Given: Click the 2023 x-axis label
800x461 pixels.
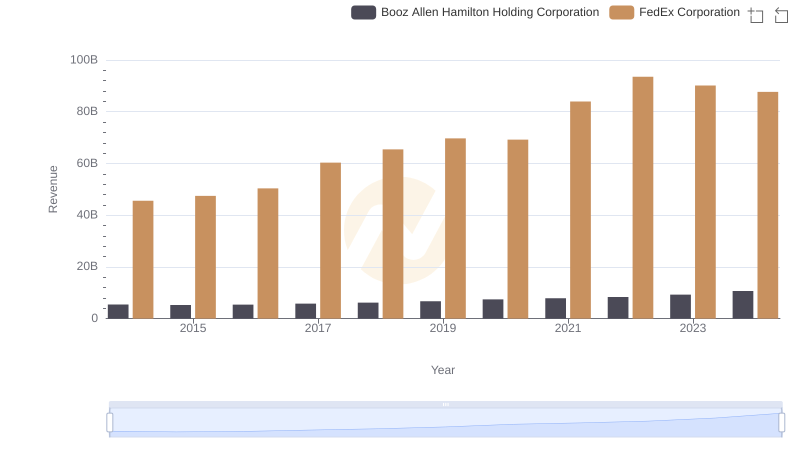Looking at the screenshot, I should coord(693,328).
